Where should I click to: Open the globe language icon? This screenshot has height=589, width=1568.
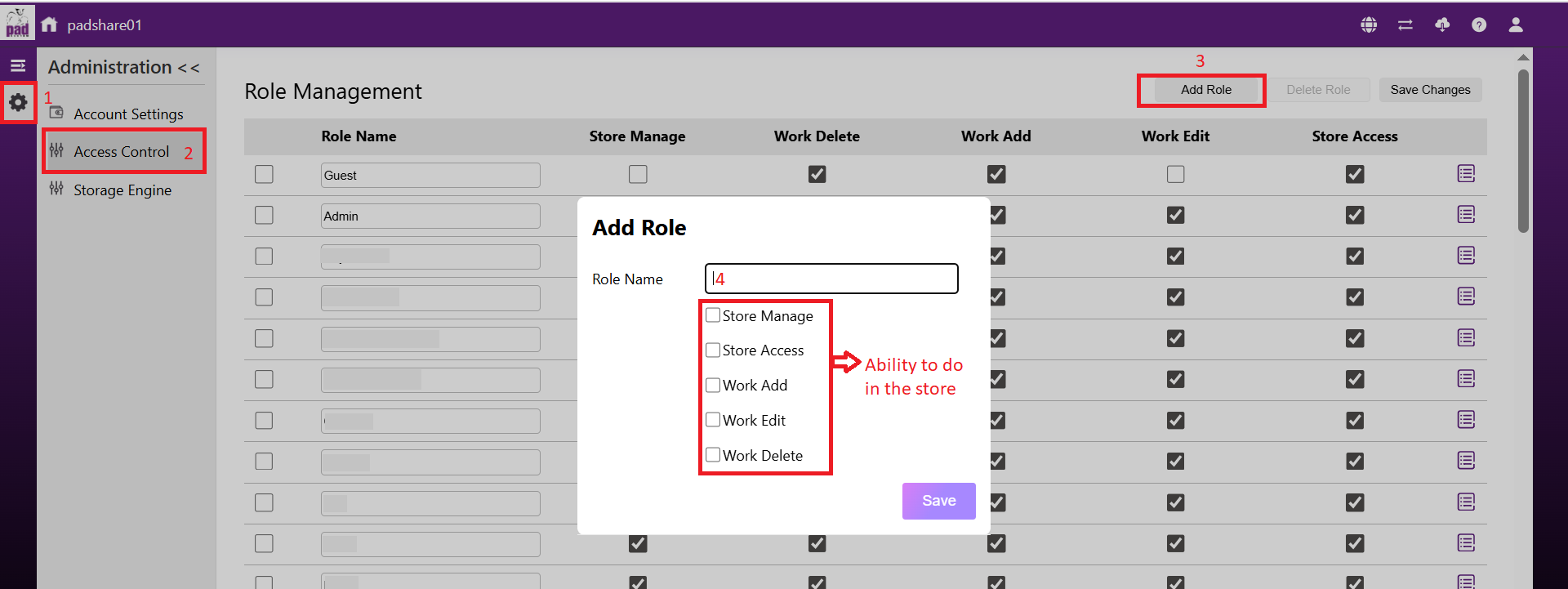(x=1369, y=25)
